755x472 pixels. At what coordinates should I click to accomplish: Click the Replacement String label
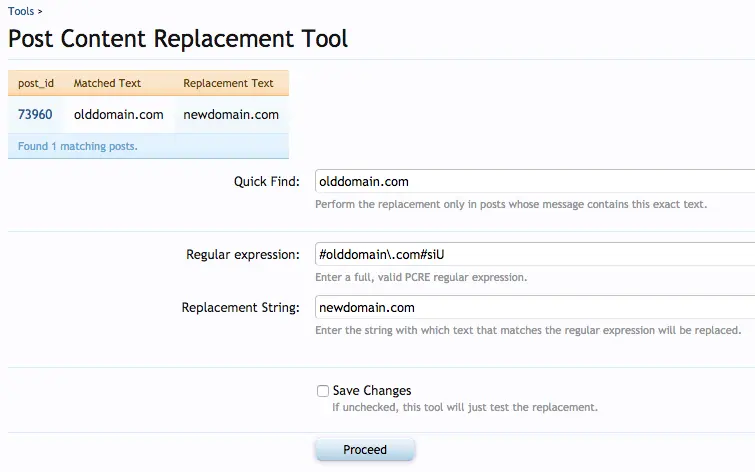click(x=240, y=308)
